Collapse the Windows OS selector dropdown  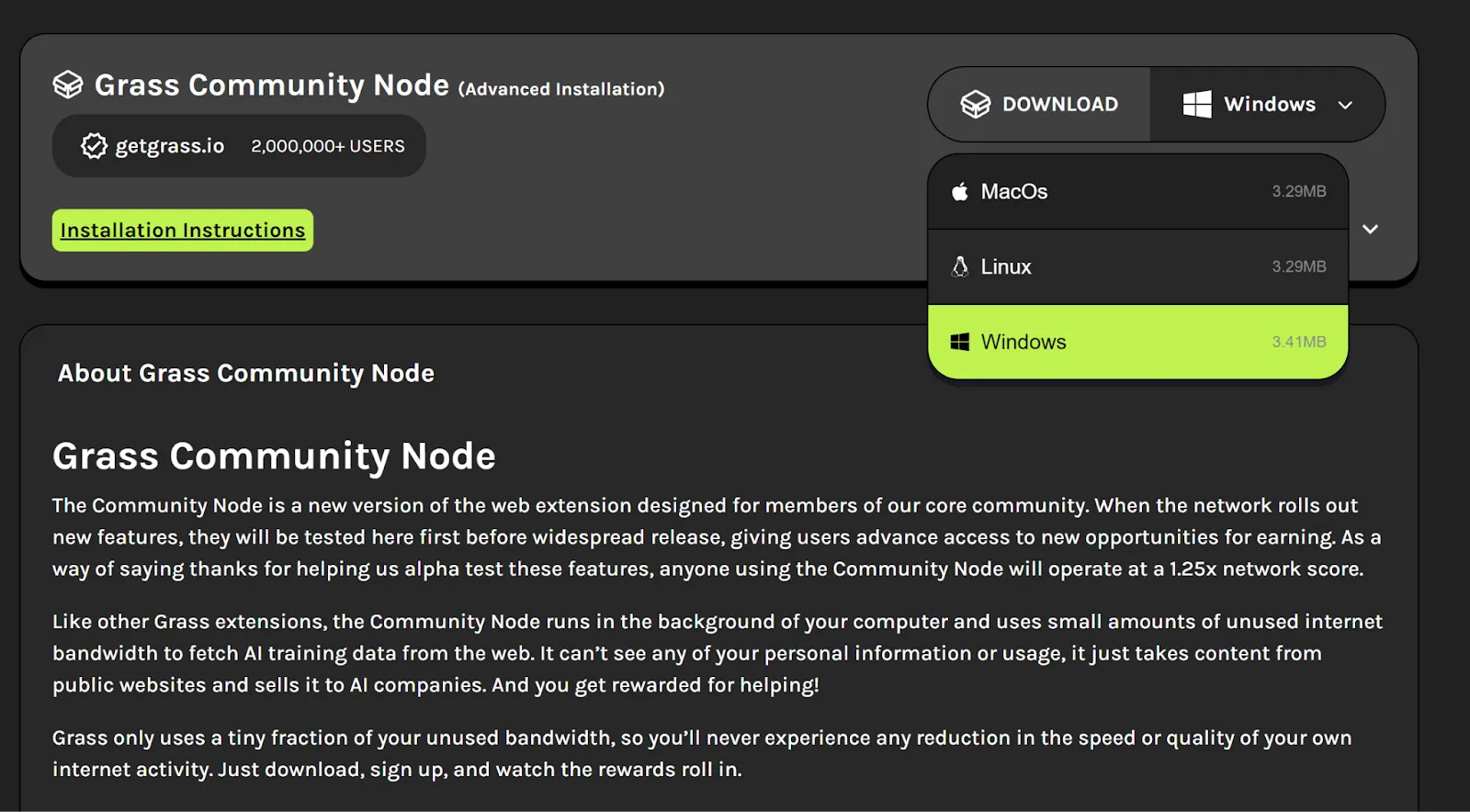click(1267, 104)
